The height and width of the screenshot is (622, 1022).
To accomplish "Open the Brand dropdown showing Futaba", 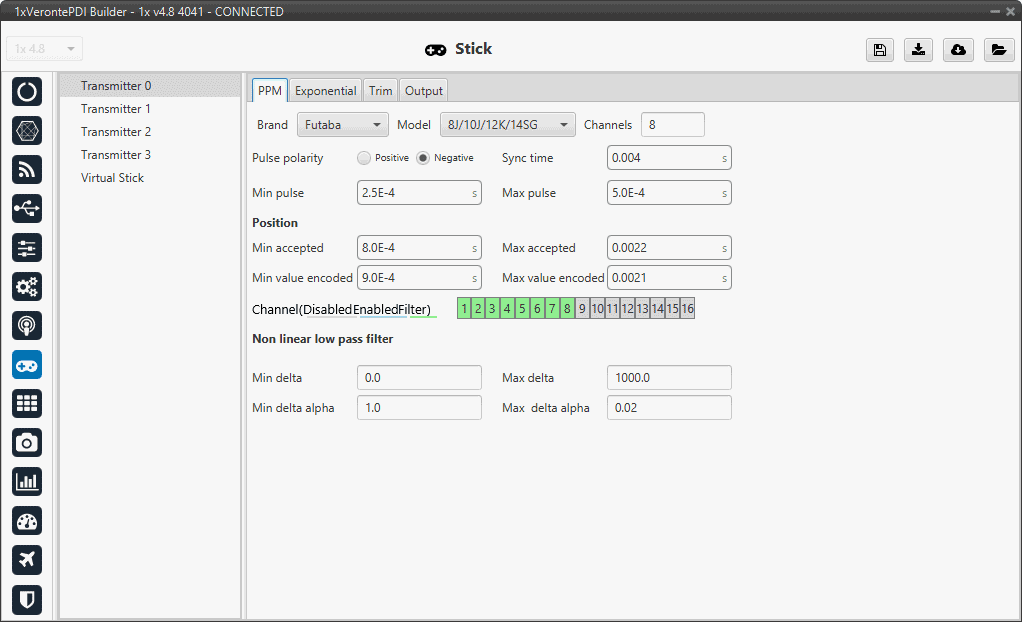I will [x=342, y=125].
